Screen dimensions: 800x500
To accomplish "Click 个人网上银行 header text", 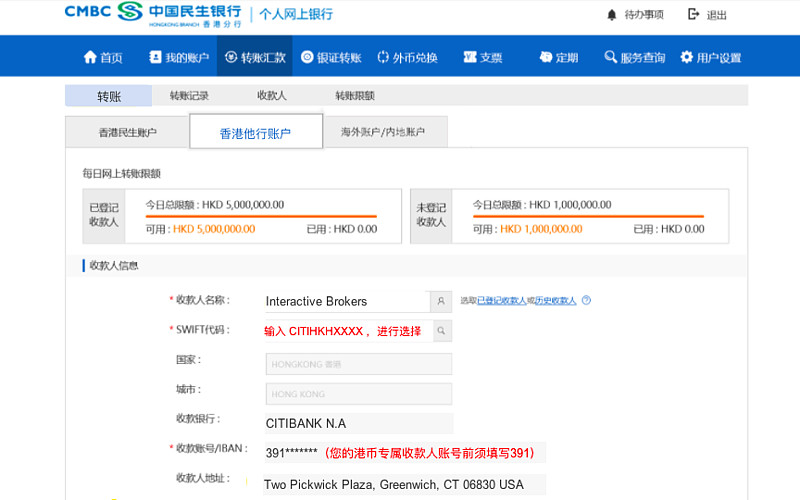I will pos(296,14).
